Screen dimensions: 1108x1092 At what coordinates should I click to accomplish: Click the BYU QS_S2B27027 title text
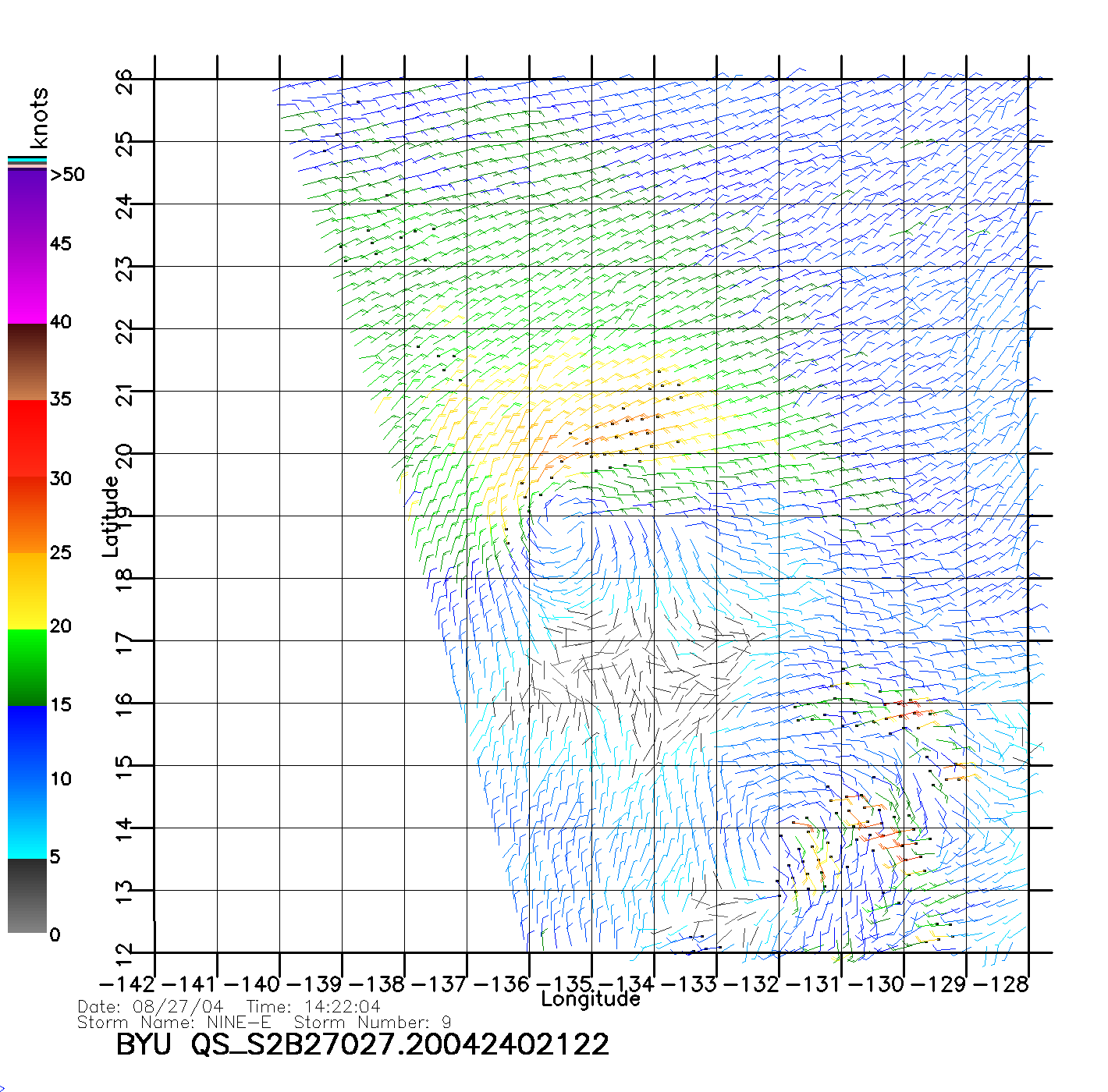coord(362,1044)
